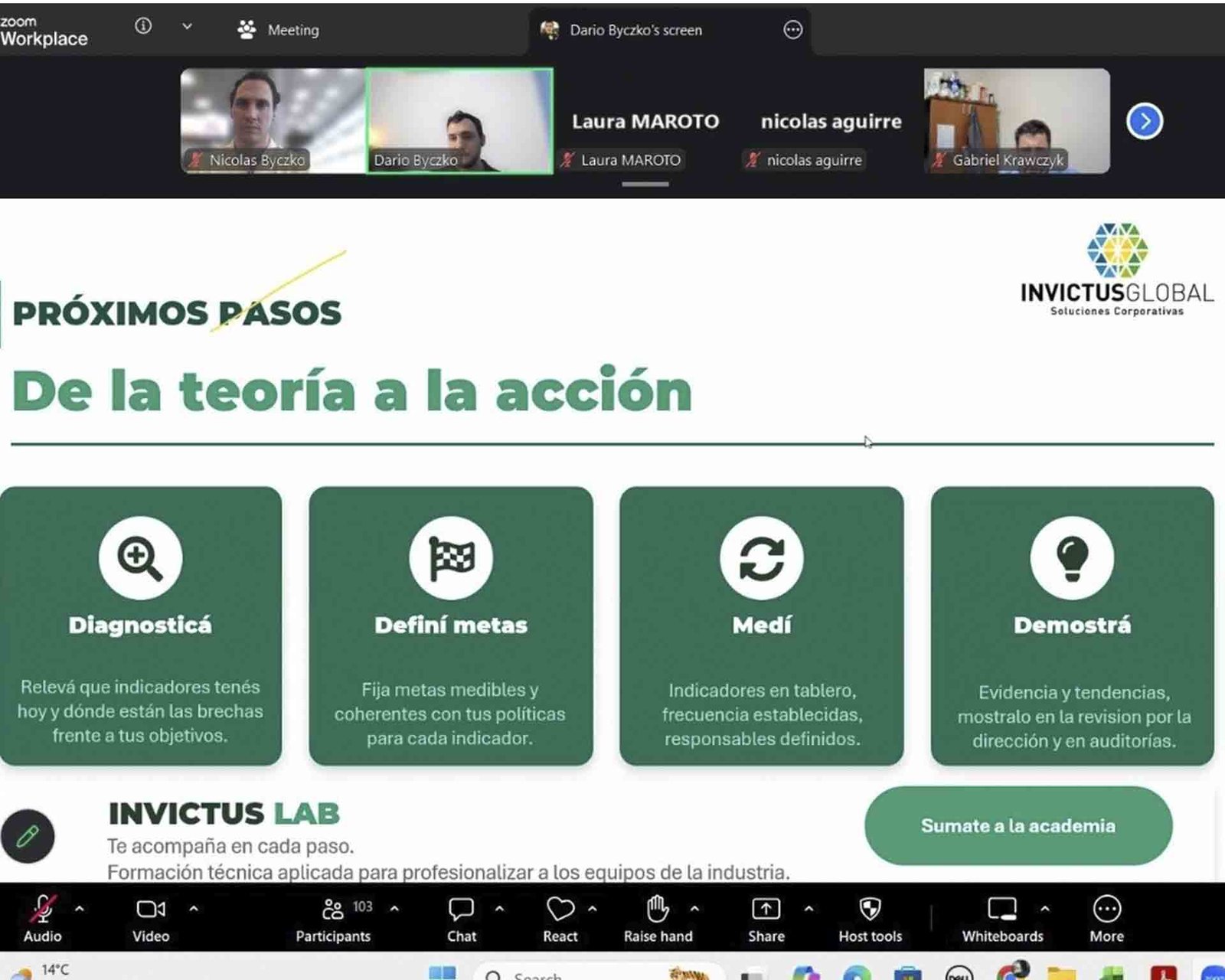
Task: Open the Participants panel
Action: (x=333, y=918)
